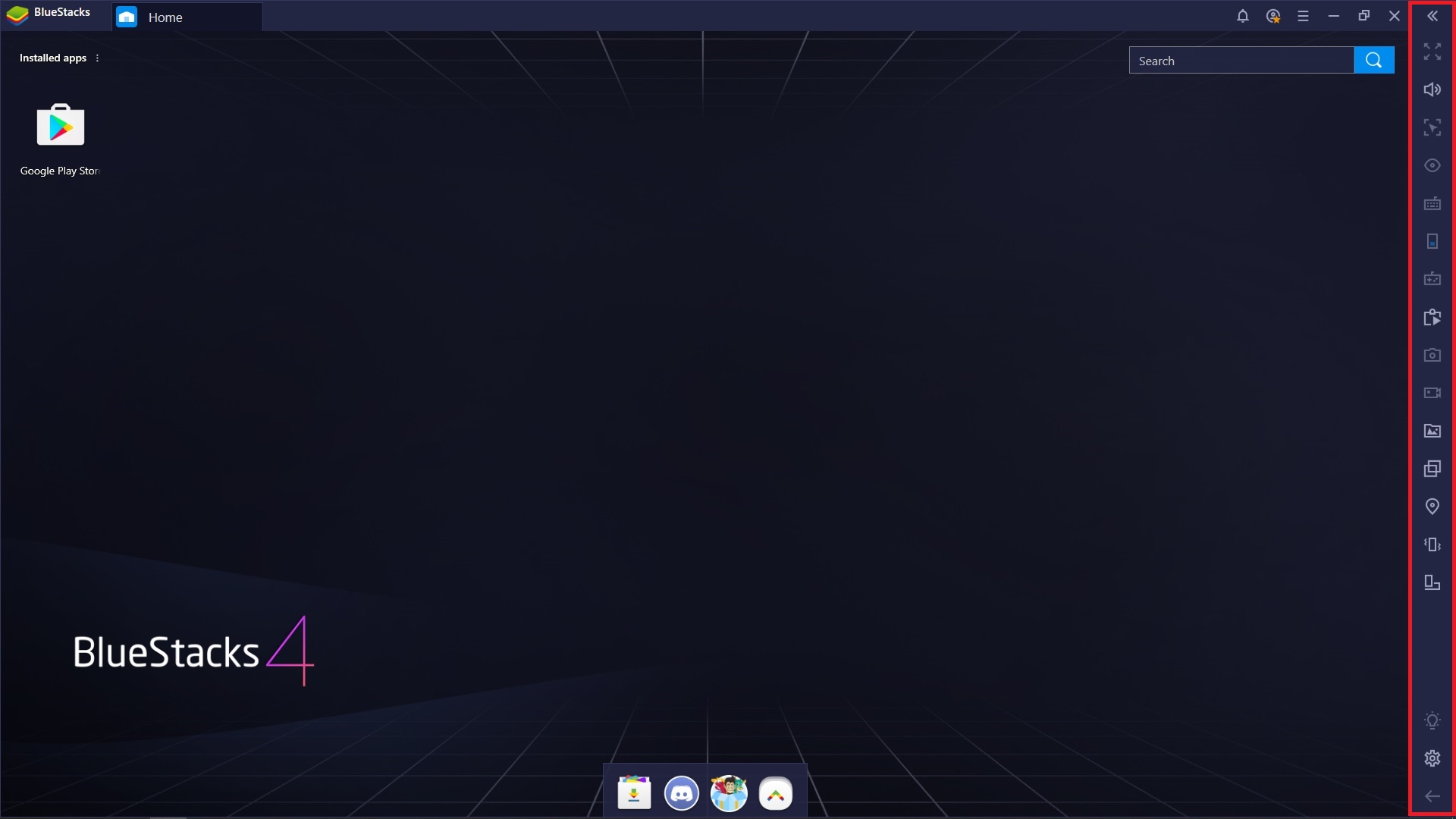This screenshot has height=819, width=1456.
Task: Open settings gear in the sidebar
Action: tap(1432, 758)
